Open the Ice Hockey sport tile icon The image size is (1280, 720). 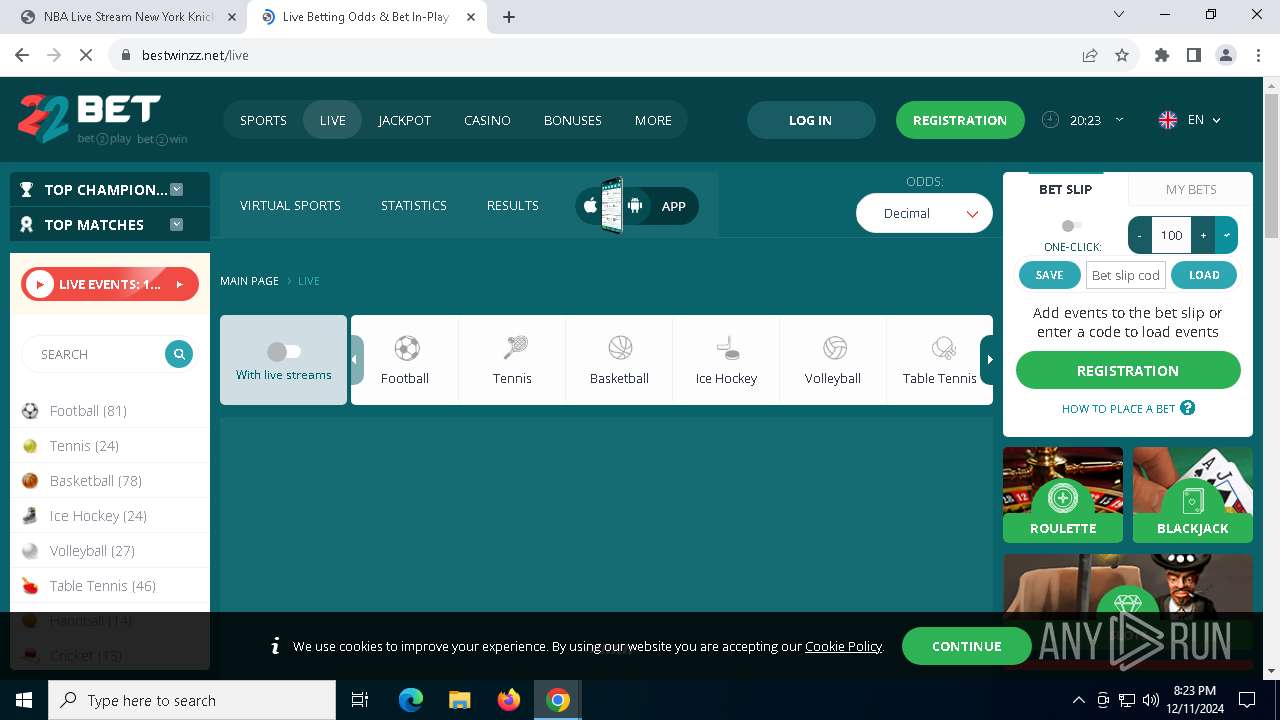[728, 348]
